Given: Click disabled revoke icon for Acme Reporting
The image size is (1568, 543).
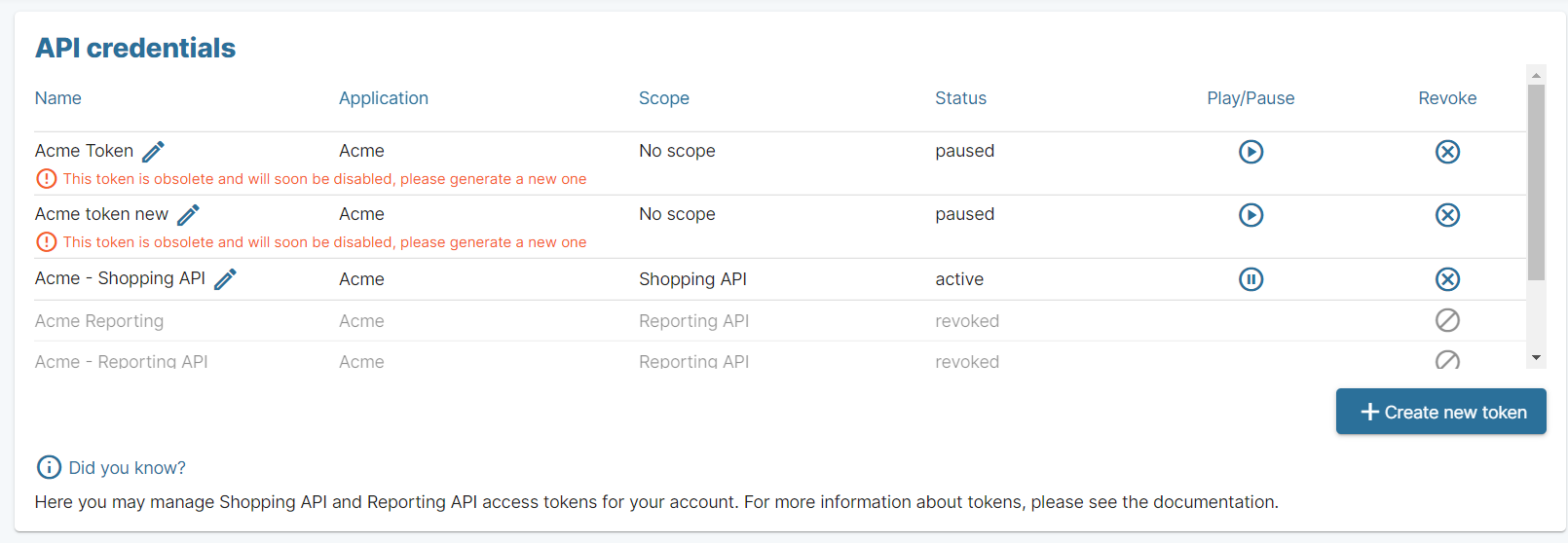Looking at the screenshot, I should [1447, 320].
